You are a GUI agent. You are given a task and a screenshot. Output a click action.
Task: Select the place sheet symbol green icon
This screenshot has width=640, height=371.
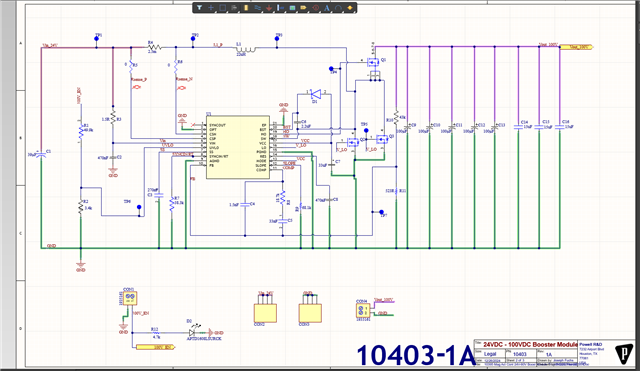click(x=292, y=8)
